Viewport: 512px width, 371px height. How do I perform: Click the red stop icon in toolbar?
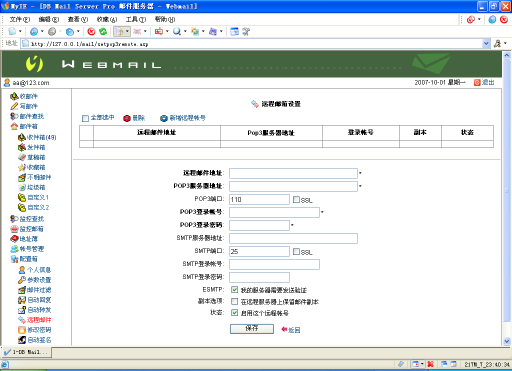[91, 32]
